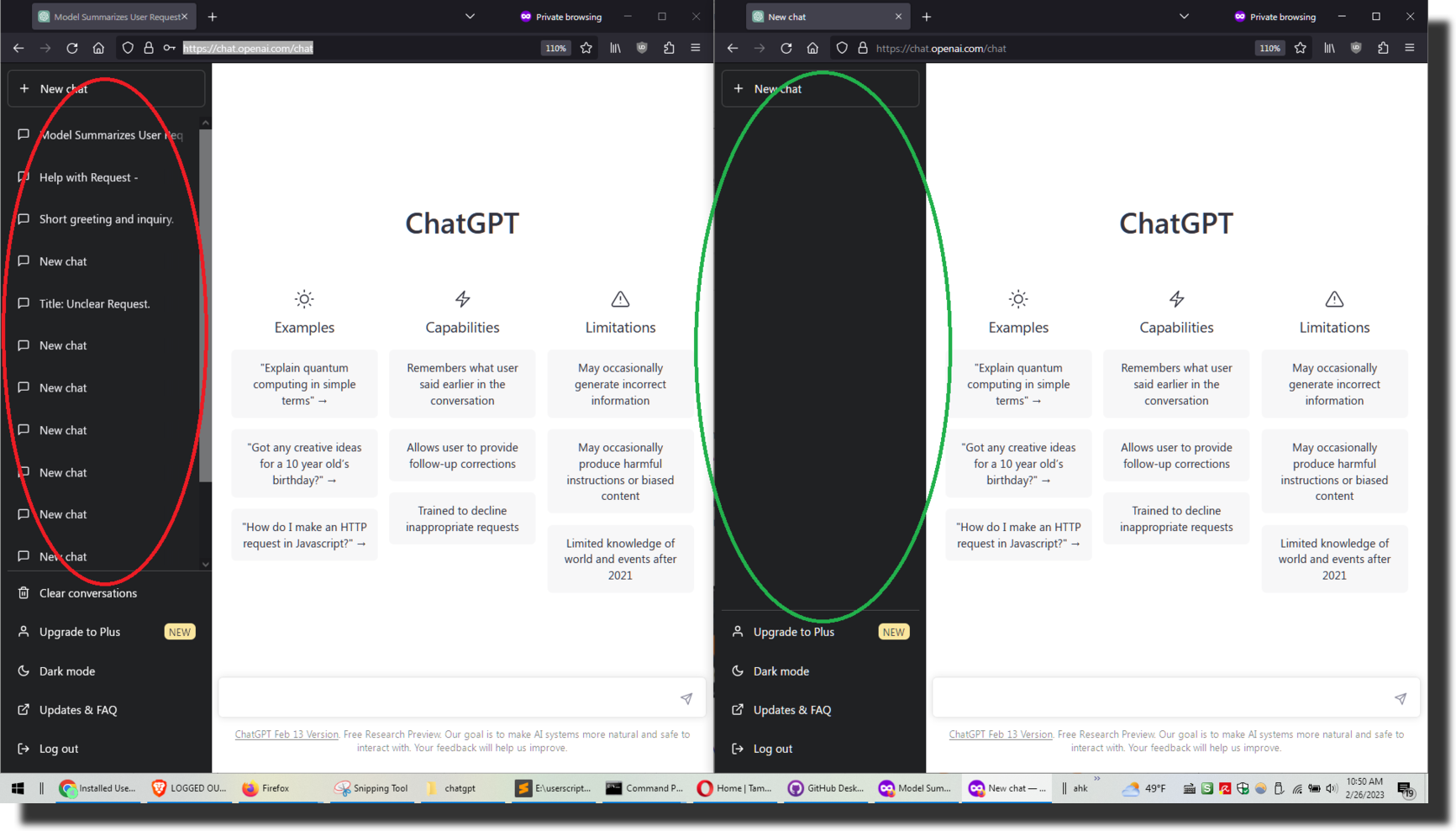Click ChatGPT Feb 13 Version link in right window
The image size is (1456, 831).
1001,734
